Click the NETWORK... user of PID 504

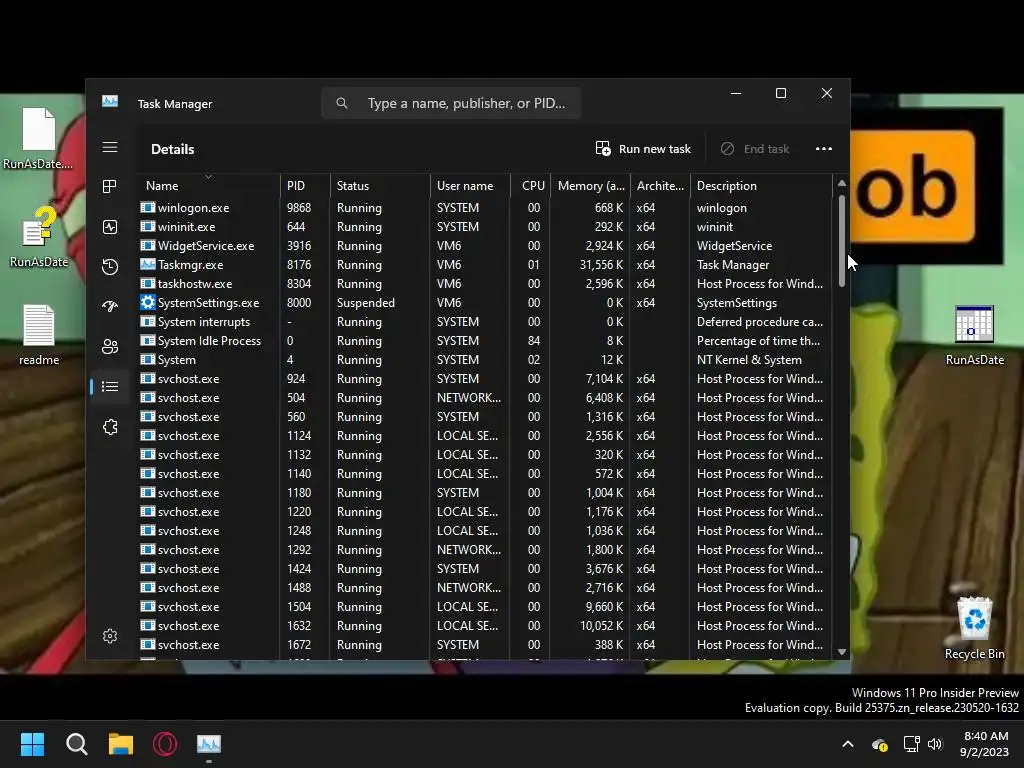tap(469, 398)
